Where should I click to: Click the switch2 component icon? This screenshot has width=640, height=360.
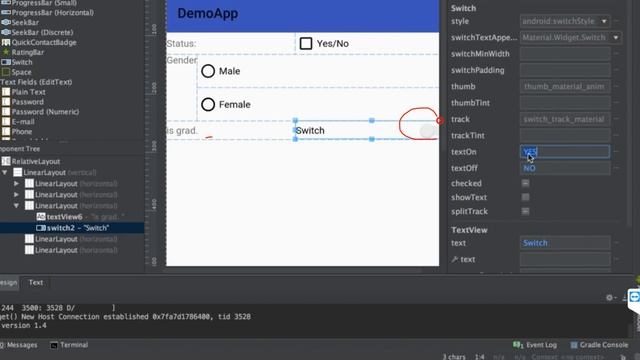click(41, 228)
